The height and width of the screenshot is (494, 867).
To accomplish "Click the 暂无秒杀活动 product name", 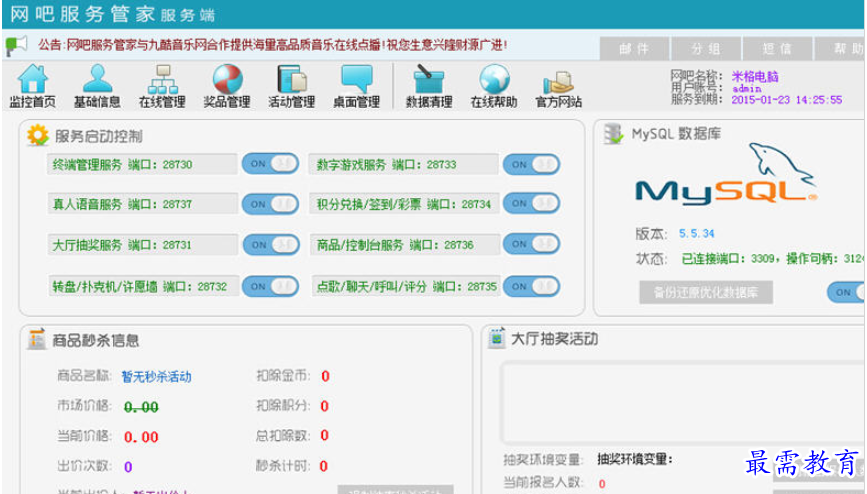I will 156,377.
